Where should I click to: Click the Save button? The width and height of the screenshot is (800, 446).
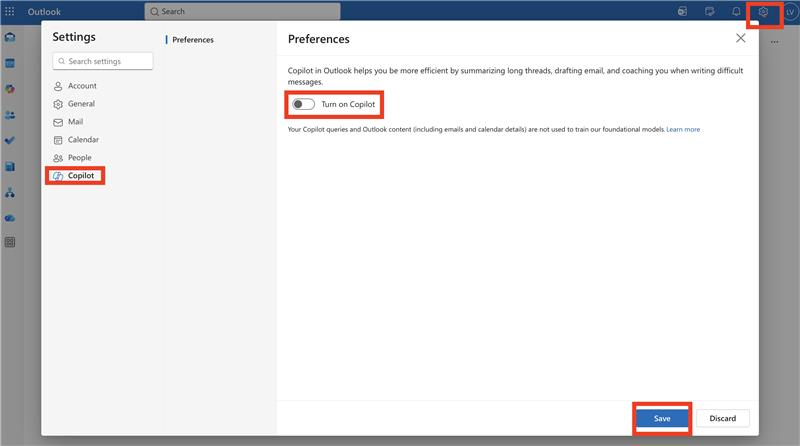[x=662, y=418]
